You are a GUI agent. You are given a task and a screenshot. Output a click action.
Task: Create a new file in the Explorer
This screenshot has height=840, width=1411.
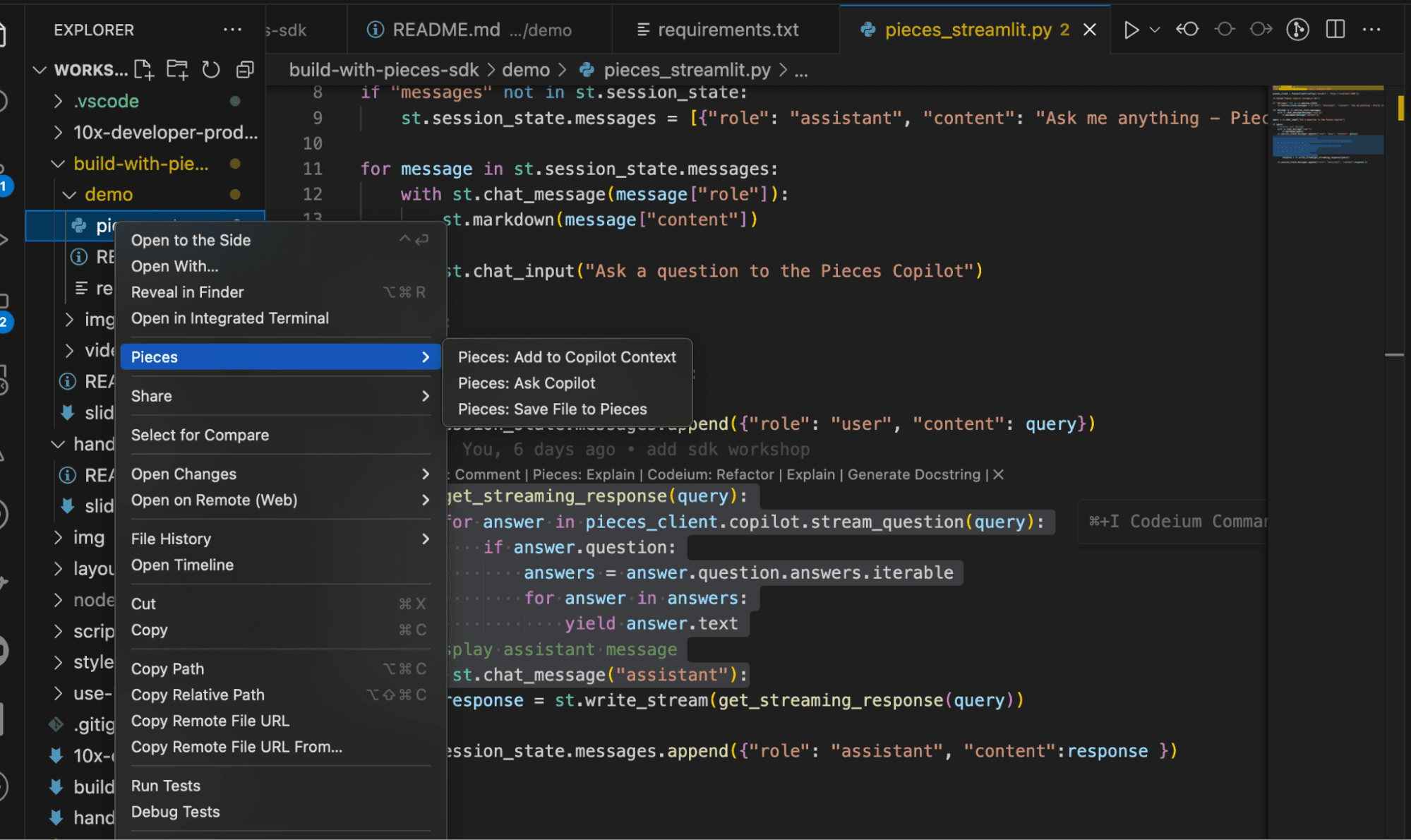click(143, 69)
